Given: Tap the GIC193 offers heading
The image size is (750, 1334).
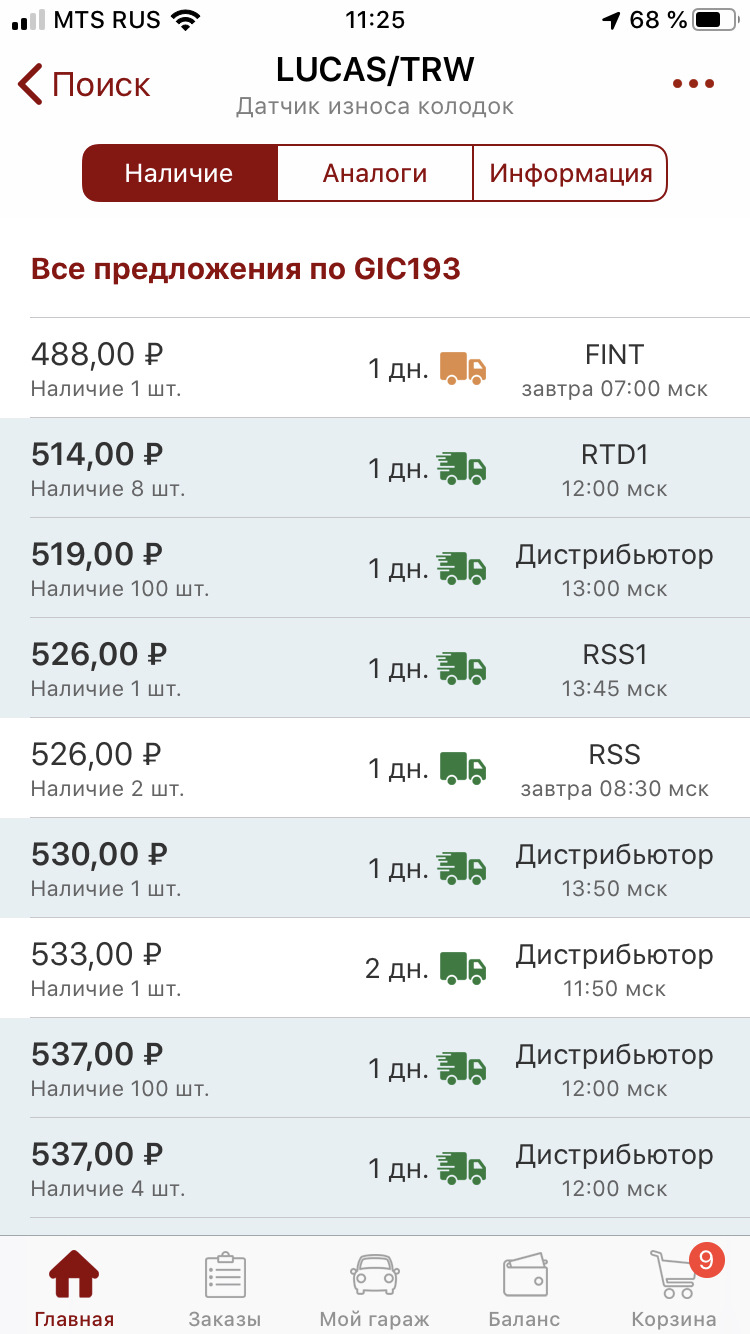Looking at the screenshot, I should click(246, 269).
